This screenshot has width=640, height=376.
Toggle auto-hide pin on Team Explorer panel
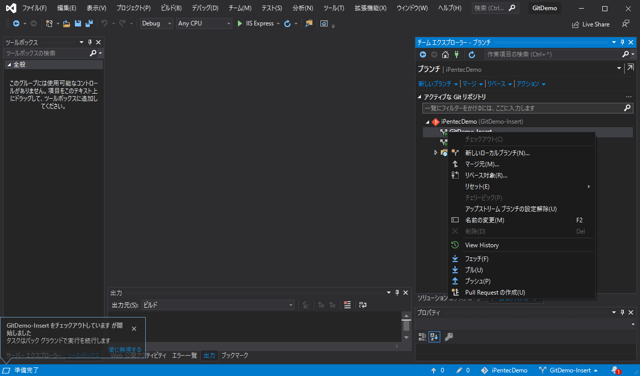[x=622, y=42]
